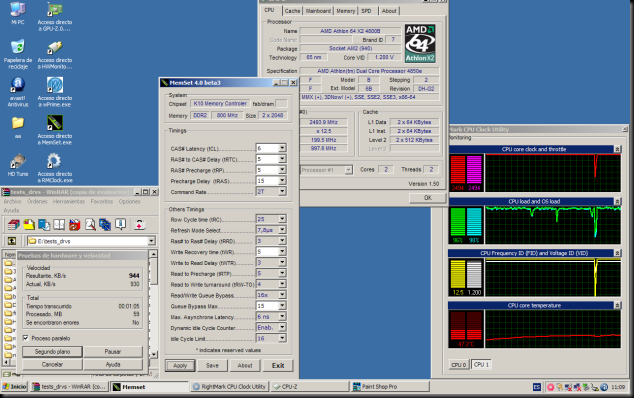Switch to the SPD tab in CPU-Z
The width and height of the screenshot is (634, 398).
tap(366, 11)
